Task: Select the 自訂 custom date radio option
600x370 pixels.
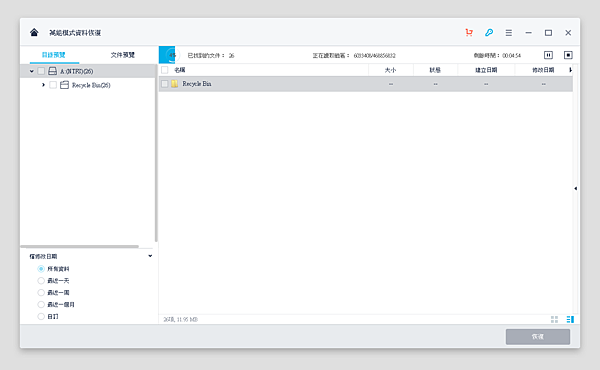Action: 41,316
